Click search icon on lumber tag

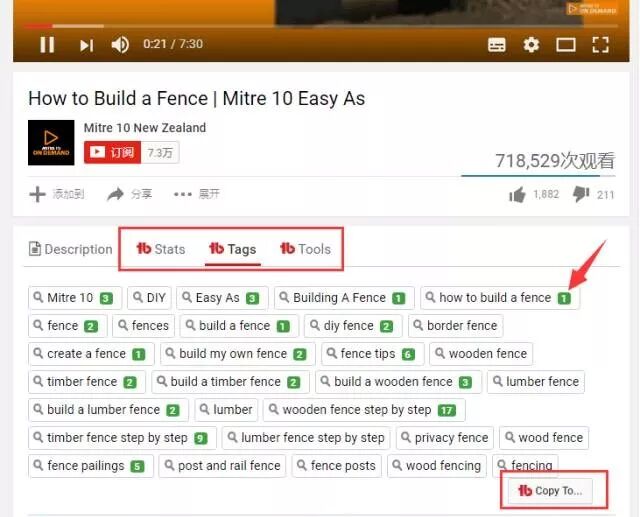(204, 409)
